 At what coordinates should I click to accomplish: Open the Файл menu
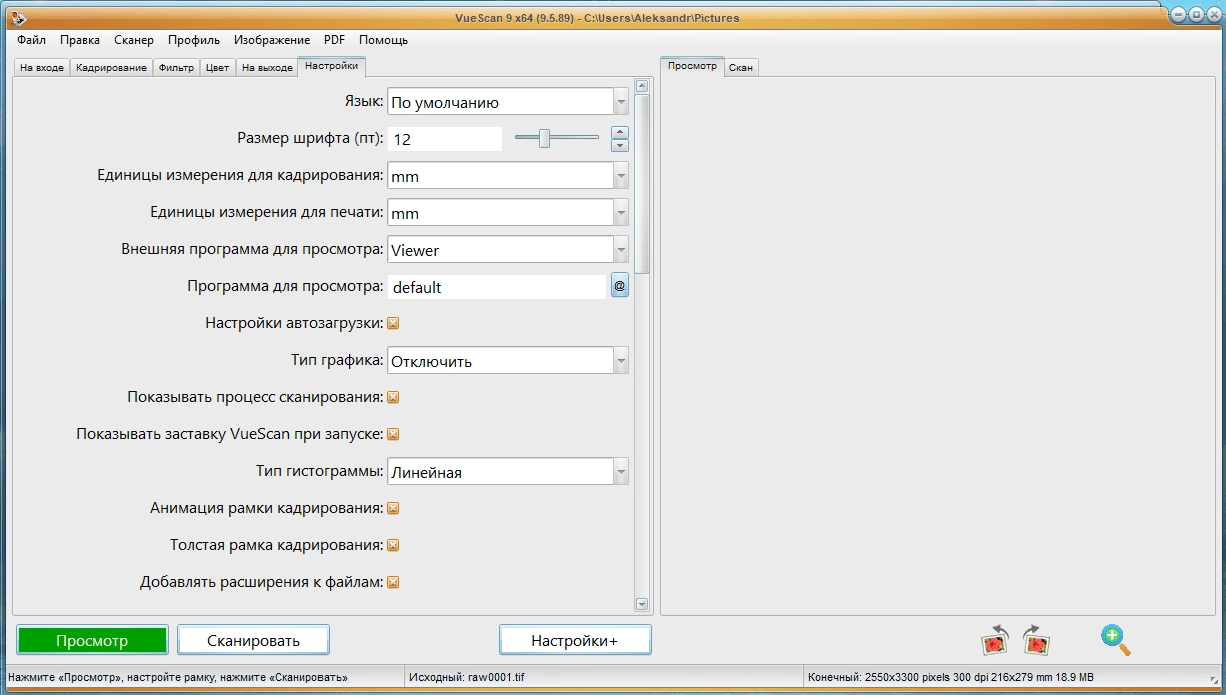point(31,40)
